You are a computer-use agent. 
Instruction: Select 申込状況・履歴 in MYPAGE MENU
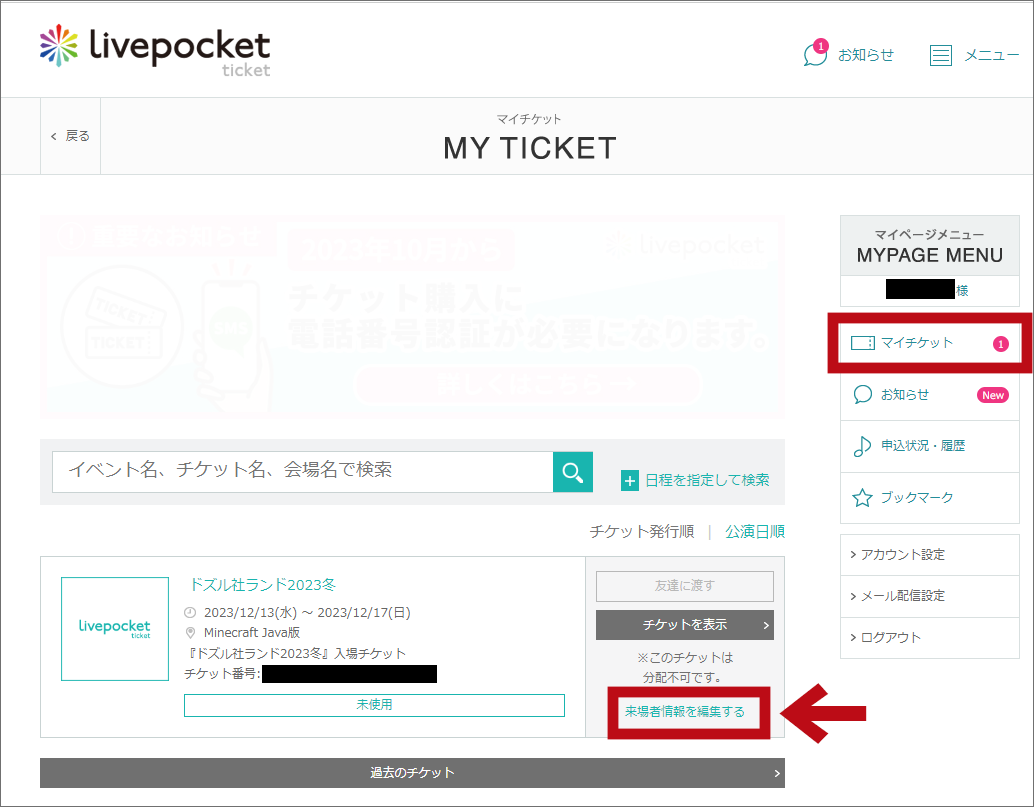930,446
